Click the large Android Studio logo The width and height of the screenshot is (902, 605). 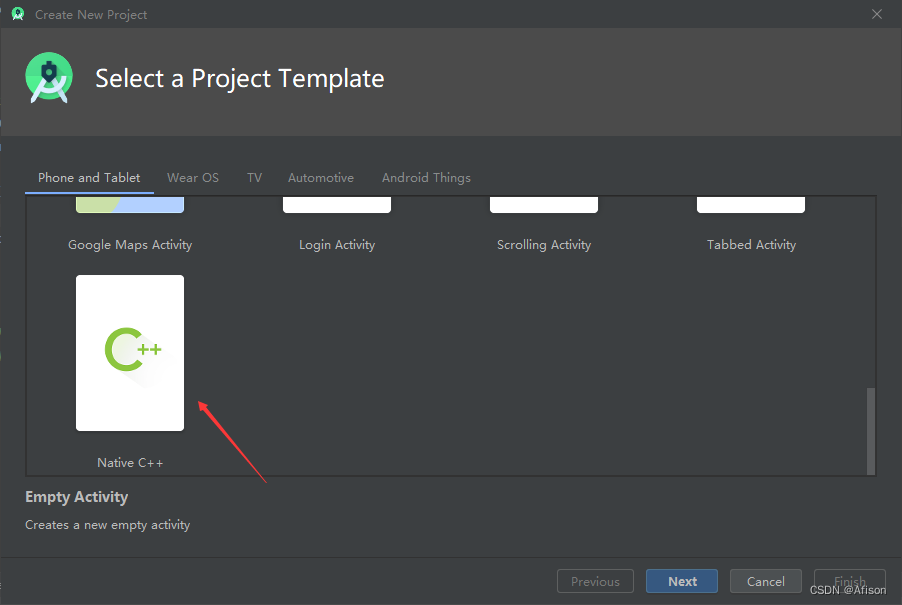(49, 78)
